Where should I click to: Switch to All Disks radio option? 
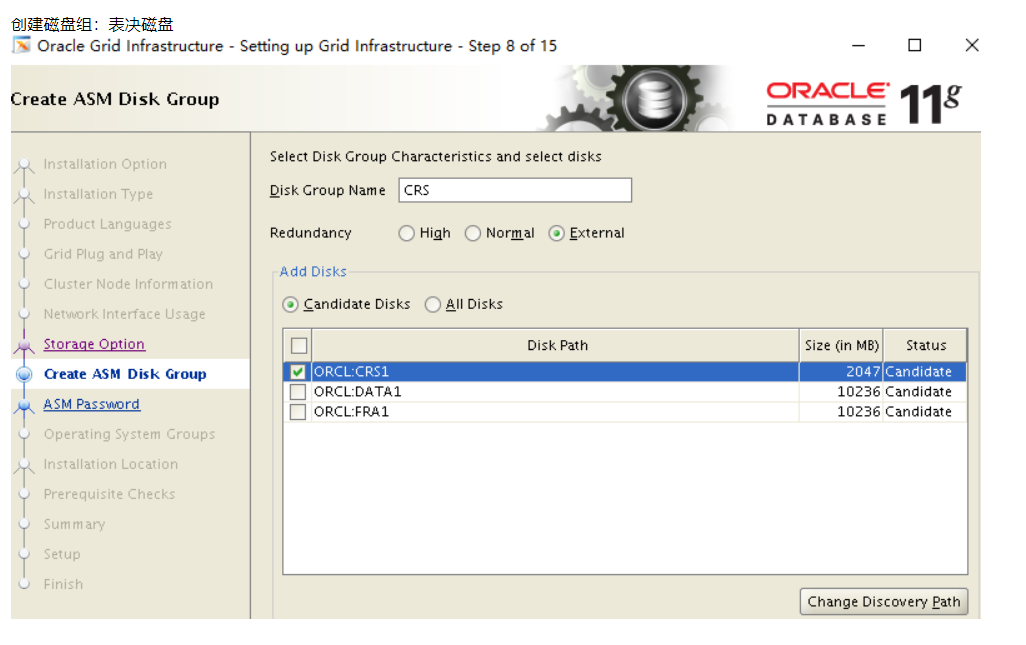point(433,305)
